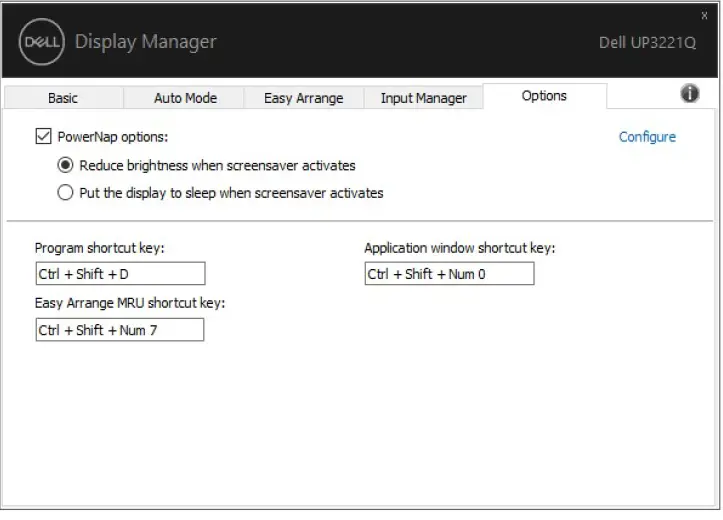This screenshot has height=520, width=723.
Task: Focus the Easy Arrange MRU shortcut field
Action: (120, 330)
